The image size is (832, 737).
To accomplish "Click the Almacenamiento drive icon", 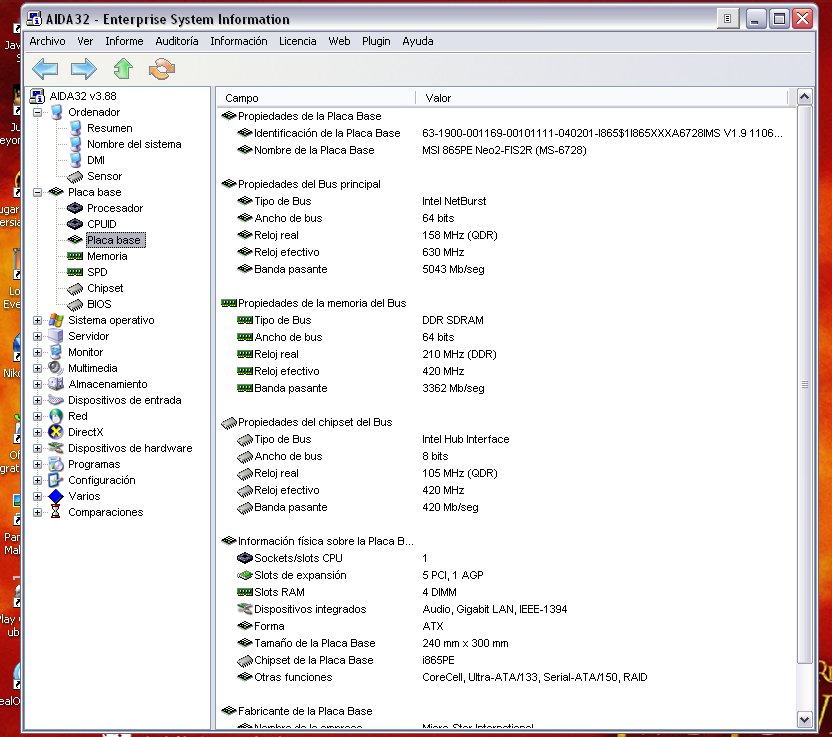I will point(56,384).
